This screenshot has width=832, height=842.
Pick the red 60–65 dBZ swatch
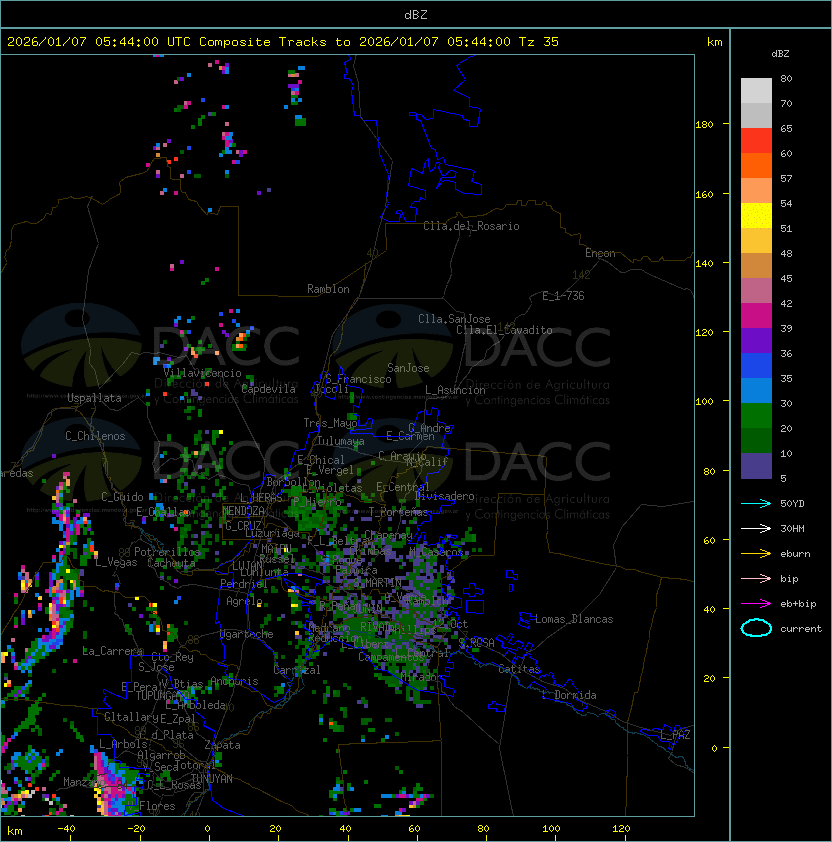pos(756,141)
